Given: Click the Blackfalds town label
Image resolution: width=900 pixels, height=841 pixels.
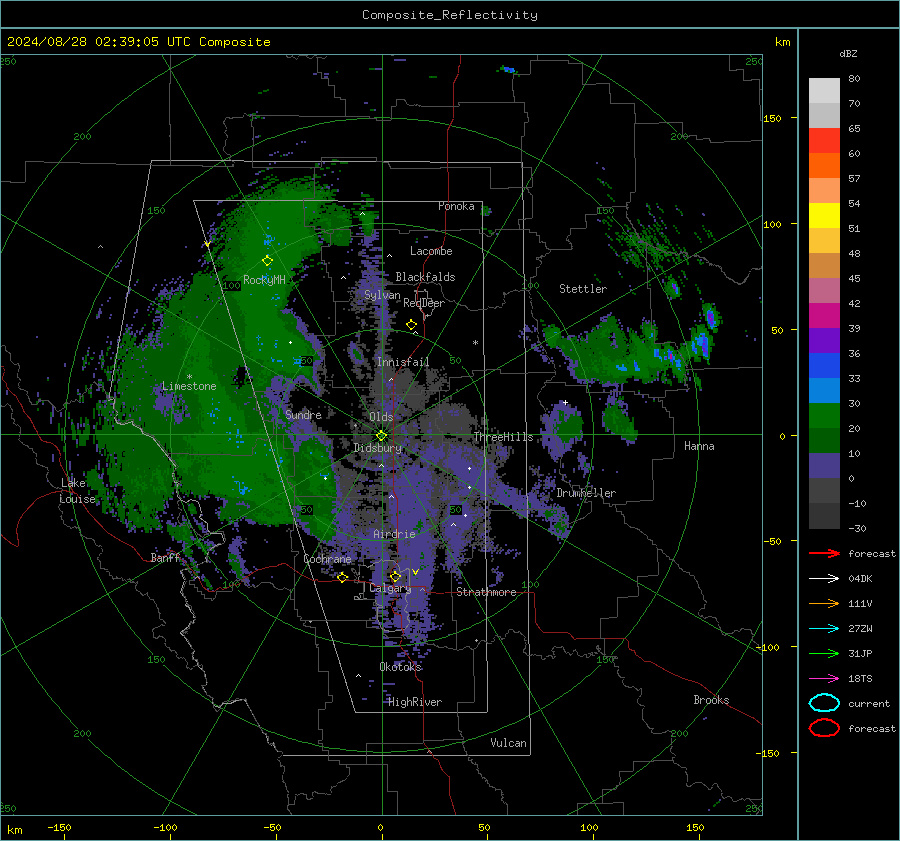Looking at the screenshot, I should 425,277.
